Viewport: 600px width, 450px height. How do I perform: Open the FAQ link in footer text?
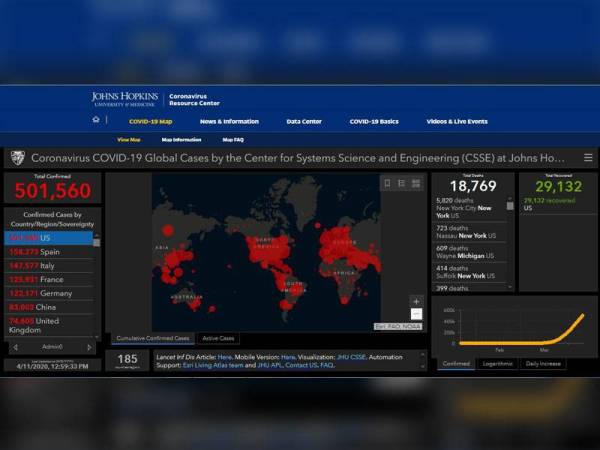pos(327,365)
